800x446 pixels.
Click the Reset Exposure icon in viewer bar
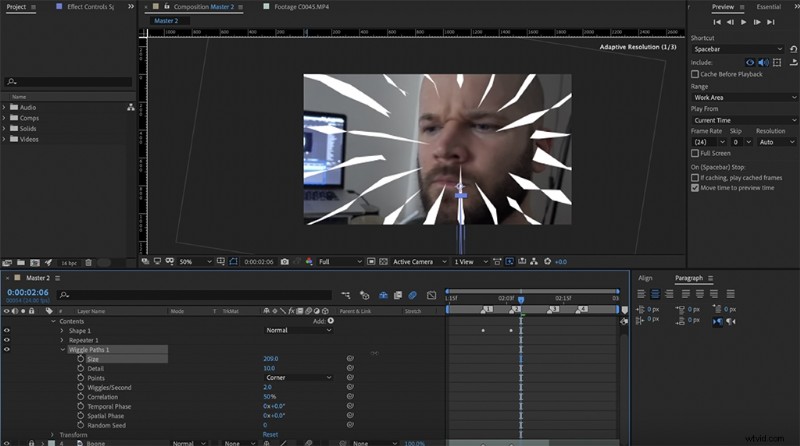click(x=547, y=261)
